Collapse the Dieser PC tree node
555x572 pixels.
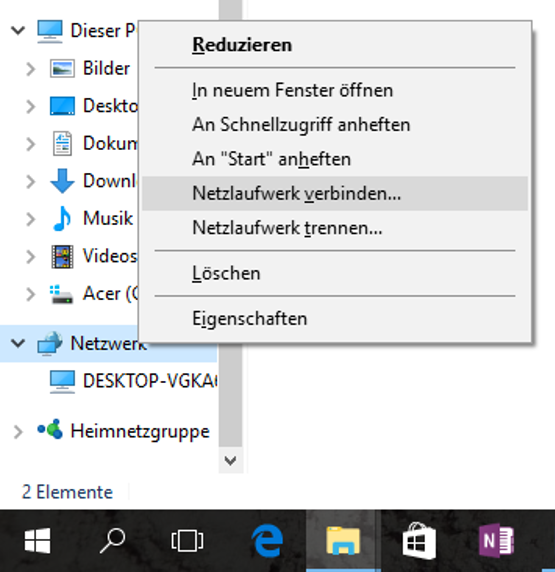[x=18, y=30]
